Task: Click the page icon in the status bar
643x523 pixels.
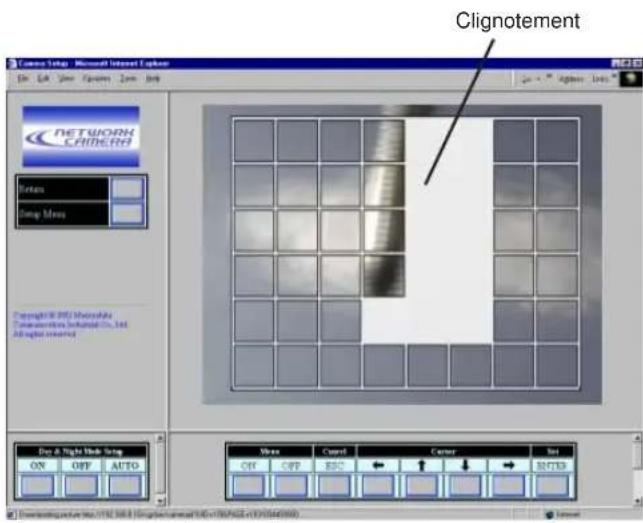Action: [12, 514]
